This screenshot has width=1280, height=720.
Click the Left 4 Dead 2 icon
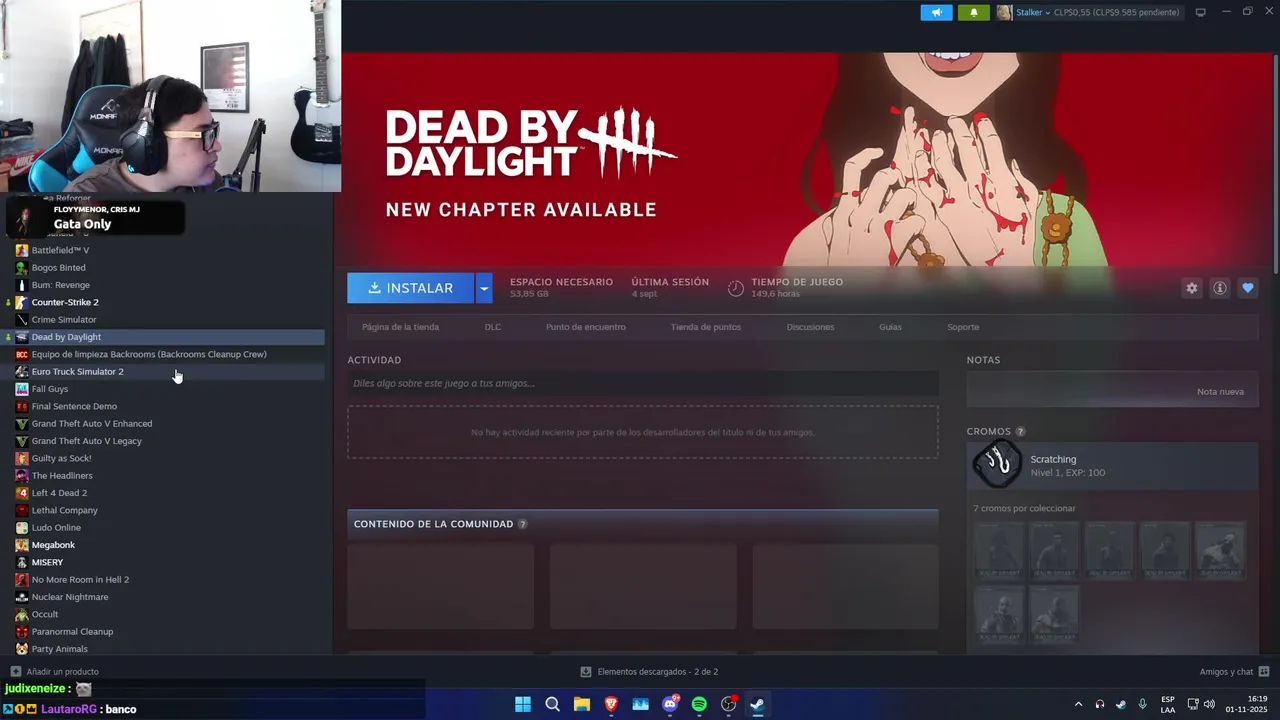(22, 493)
